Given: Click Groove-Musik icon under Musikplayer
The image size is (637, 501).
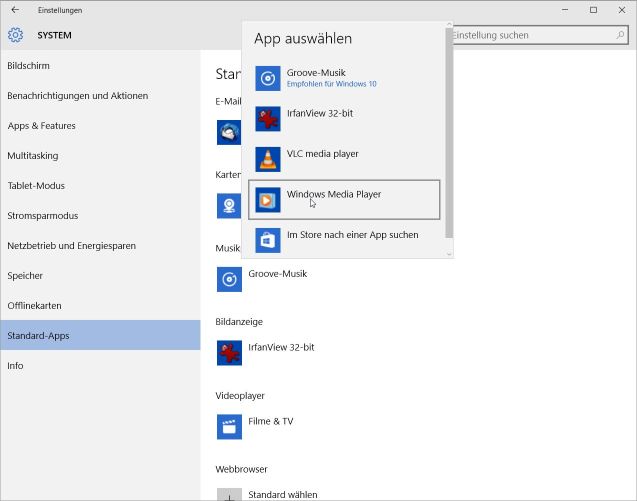Looking at the screenshot, I should (229, 280).
